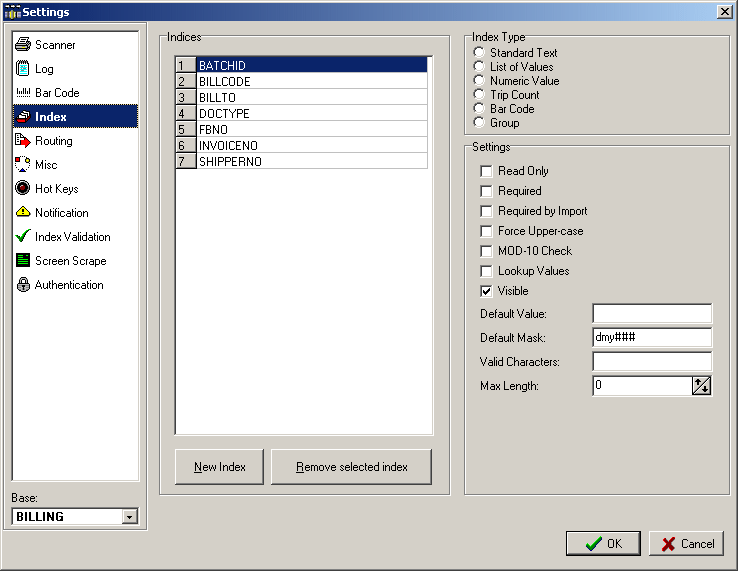Image resolution: width=738 pixels, height=571 pixels.
Task: Switch to the Scanner settings page
Action: coord(75,44)
